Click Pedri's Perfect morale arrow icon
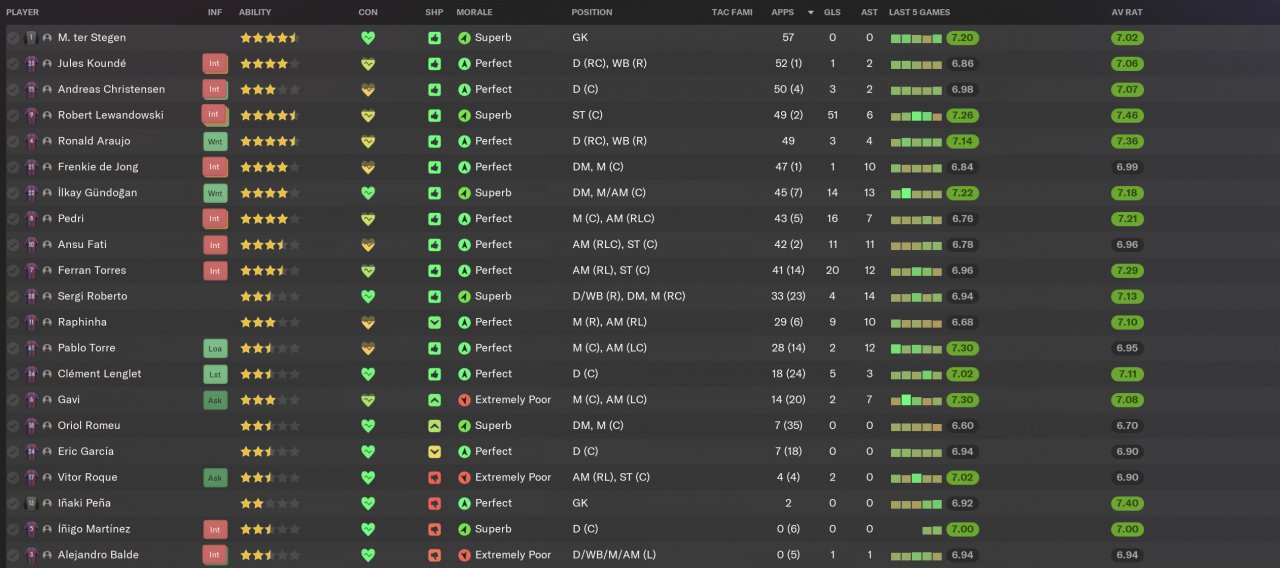Viewport: 1280px width, 568px height. tap(464, 219)
